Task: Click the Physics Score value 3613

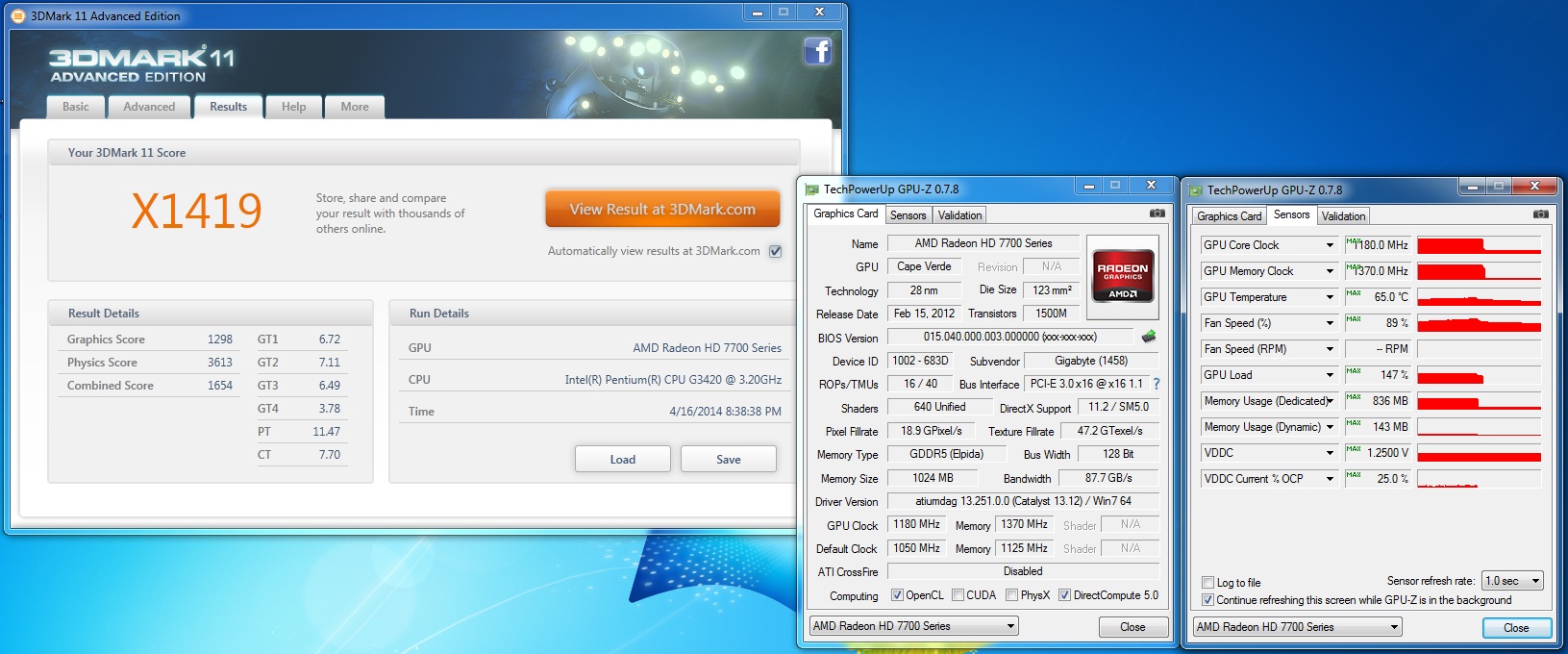Action: tap(220, 363)
